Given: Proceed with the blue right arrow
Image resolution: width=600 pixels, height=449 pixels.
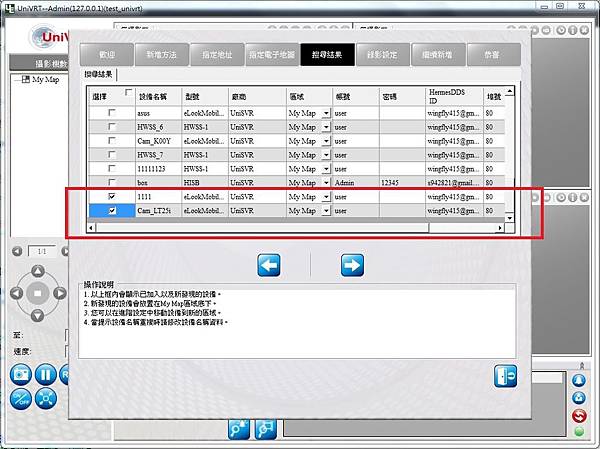Looking at the screenshot, I should click(x=352, y=265).
